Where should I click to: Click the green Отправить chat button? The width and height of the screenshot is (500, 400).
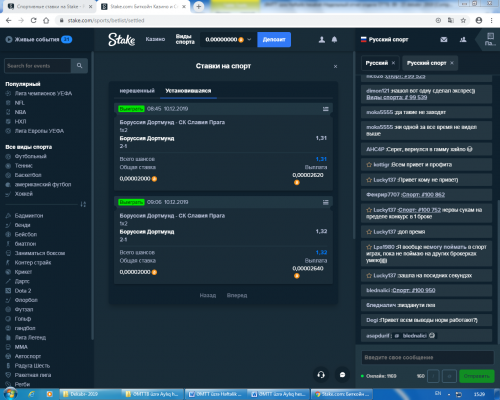tap(477, 376)
